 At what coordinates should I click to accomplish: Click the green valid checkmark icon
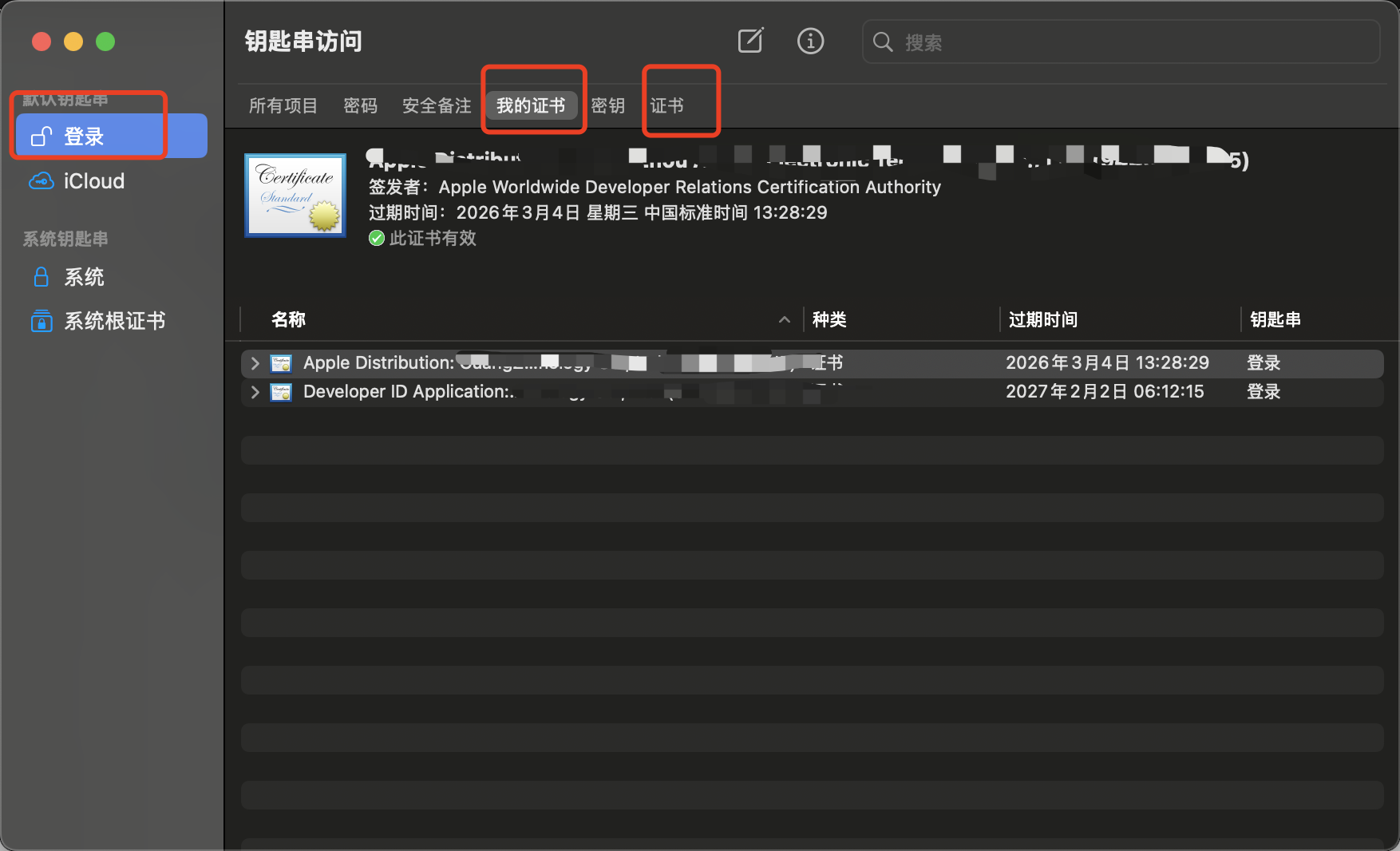(x=377, y=238)
